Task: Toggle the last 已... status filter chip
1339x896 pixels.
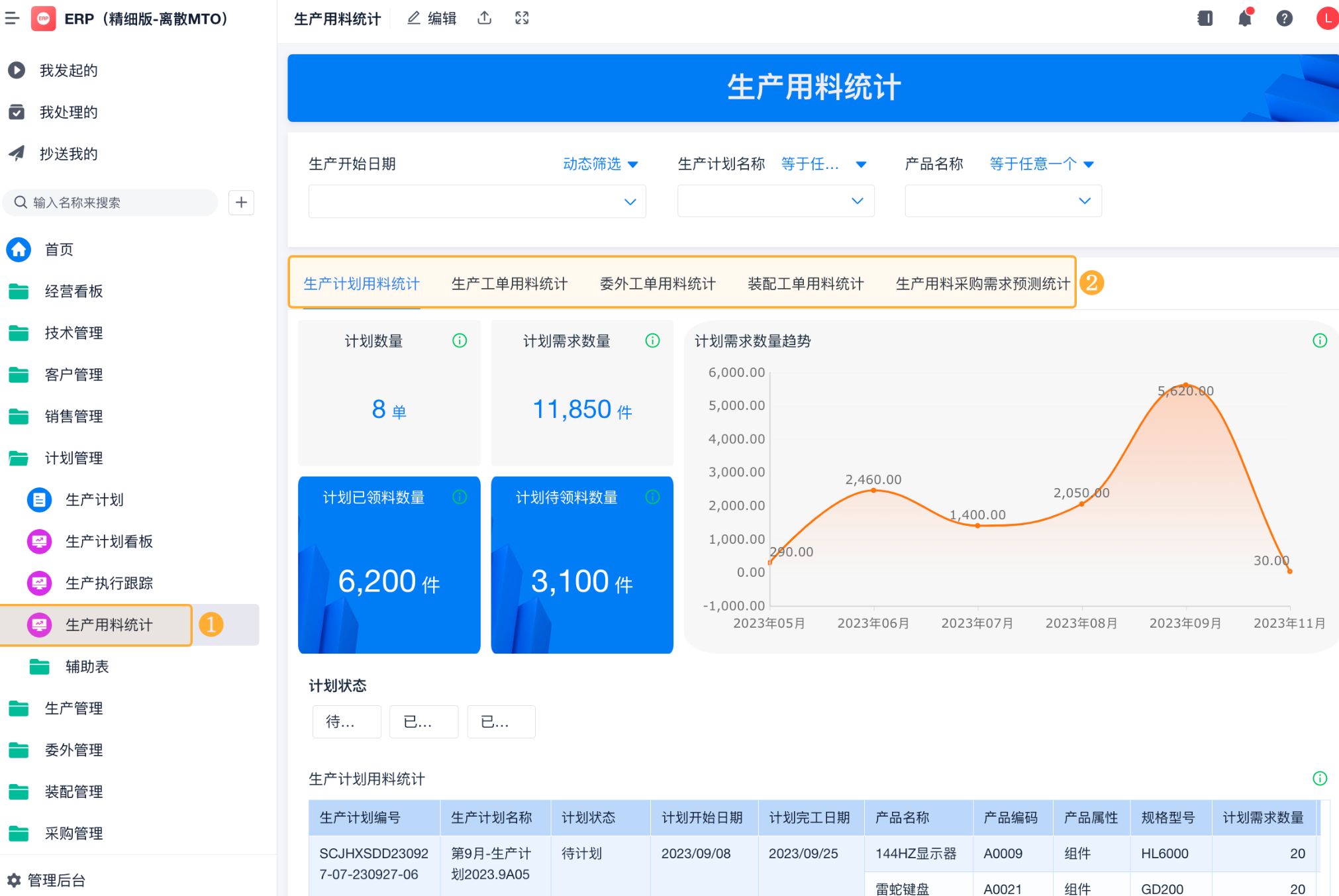Action: [501, 721]
